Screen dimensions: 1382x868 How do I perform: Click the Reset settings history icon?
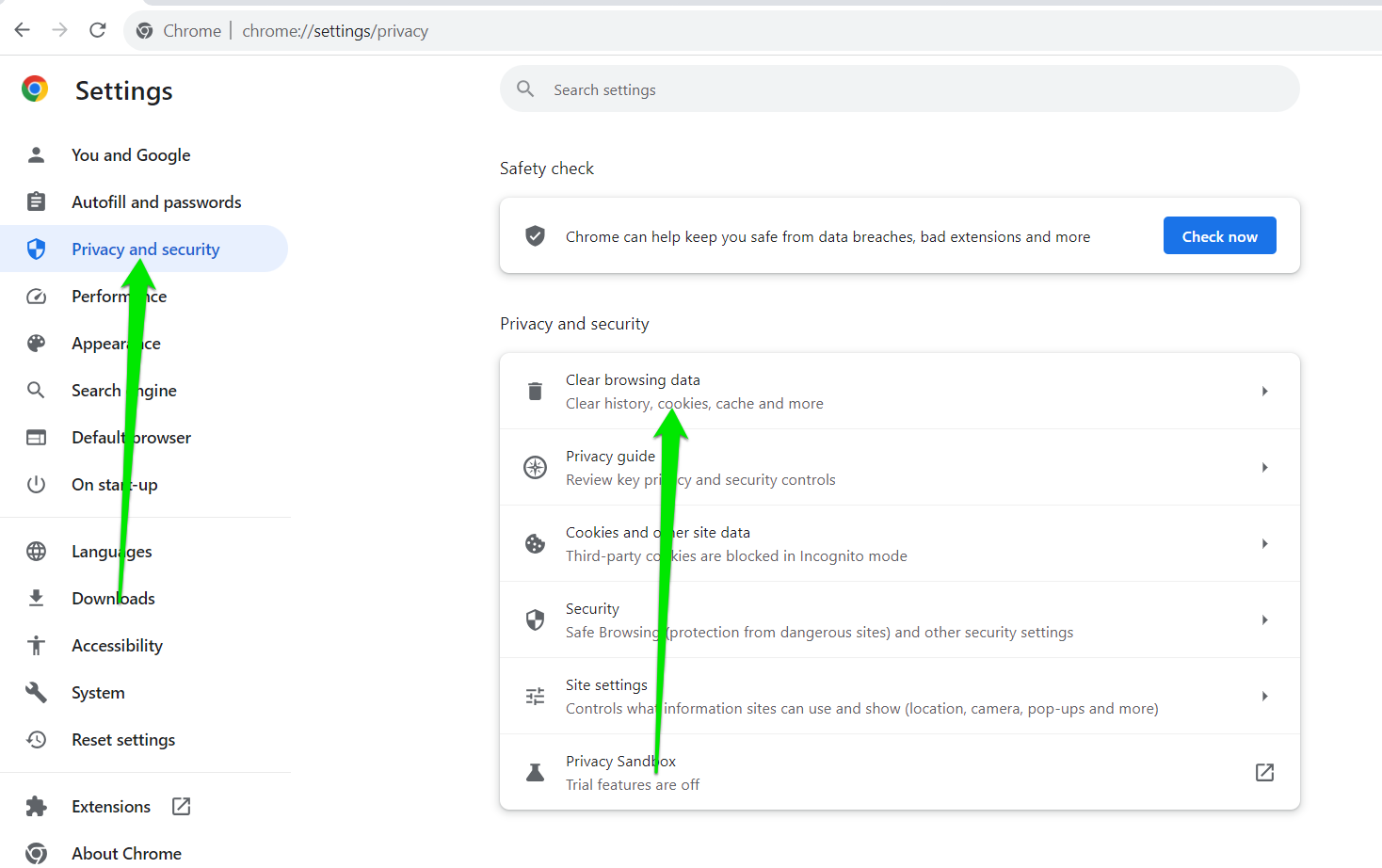pyautogui.click(x=36, y=740)
